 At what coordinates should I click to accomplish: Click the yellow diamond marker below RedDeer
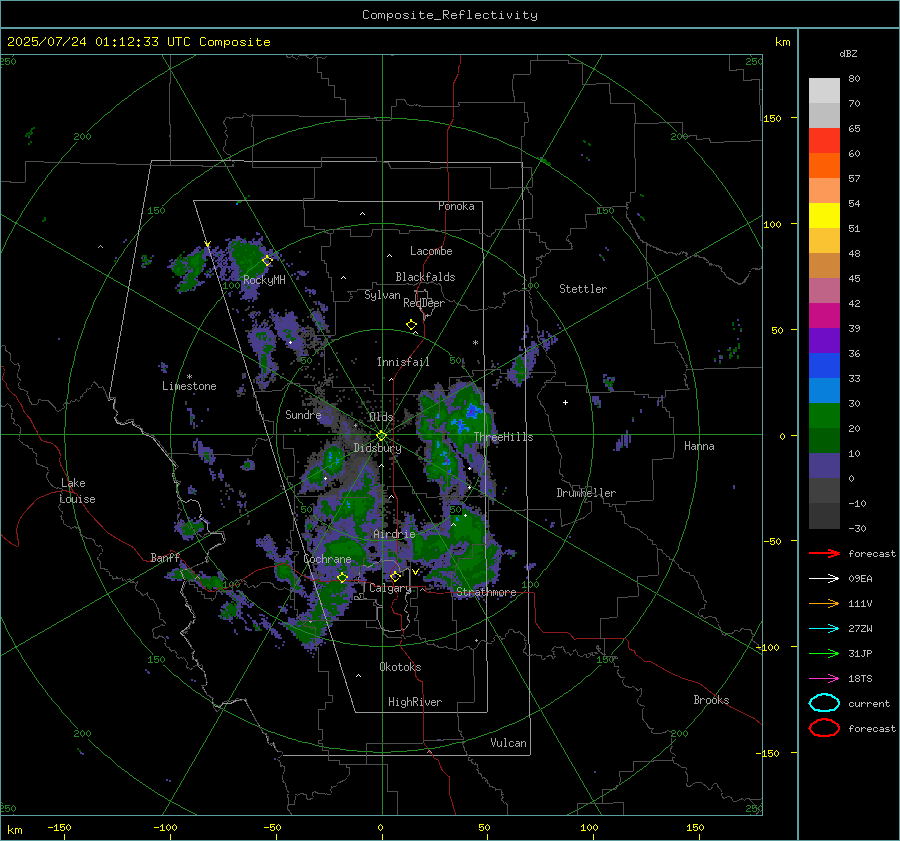(x=411, y=325)
